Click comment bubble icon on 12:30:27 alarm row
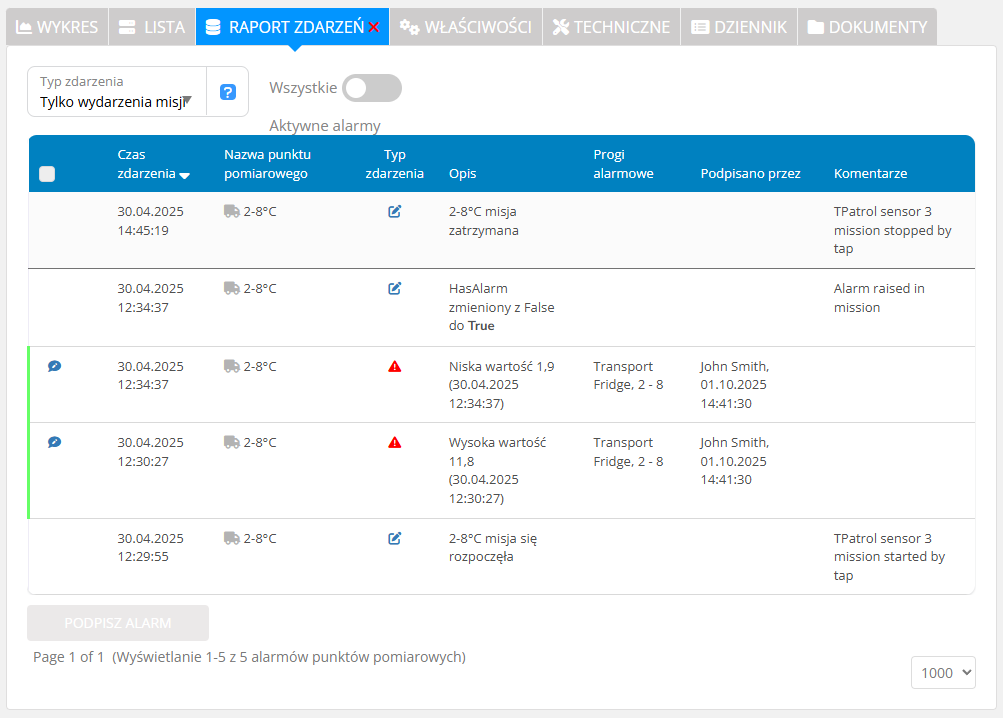The height and width of the screenshot is (718, 1003). 55,442
